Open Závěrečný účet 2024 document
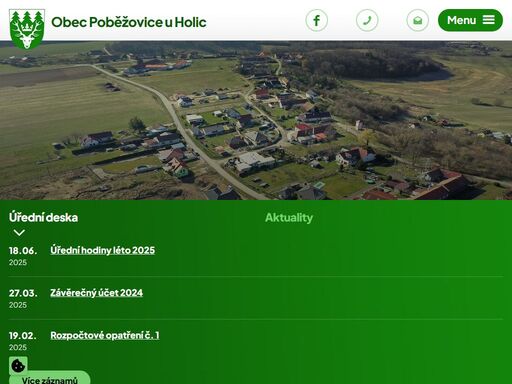Image resolution: width=512 pixels, height=384 pixels. pyautogui.click(x=97, y=293)
